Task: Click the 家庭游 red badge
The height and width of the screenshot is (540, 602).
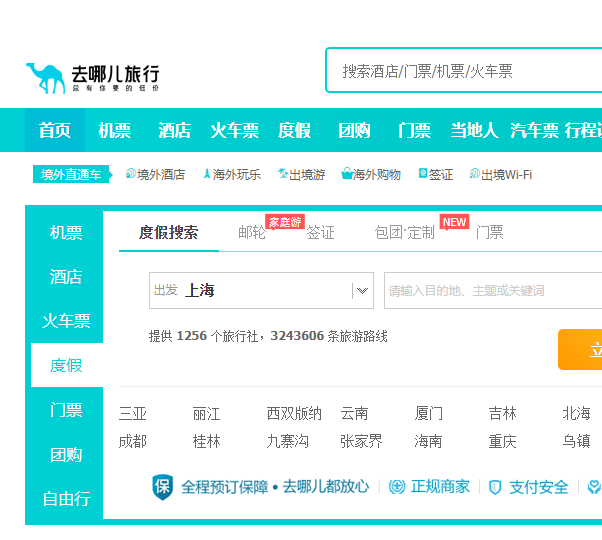Action: tap(285, 222)
